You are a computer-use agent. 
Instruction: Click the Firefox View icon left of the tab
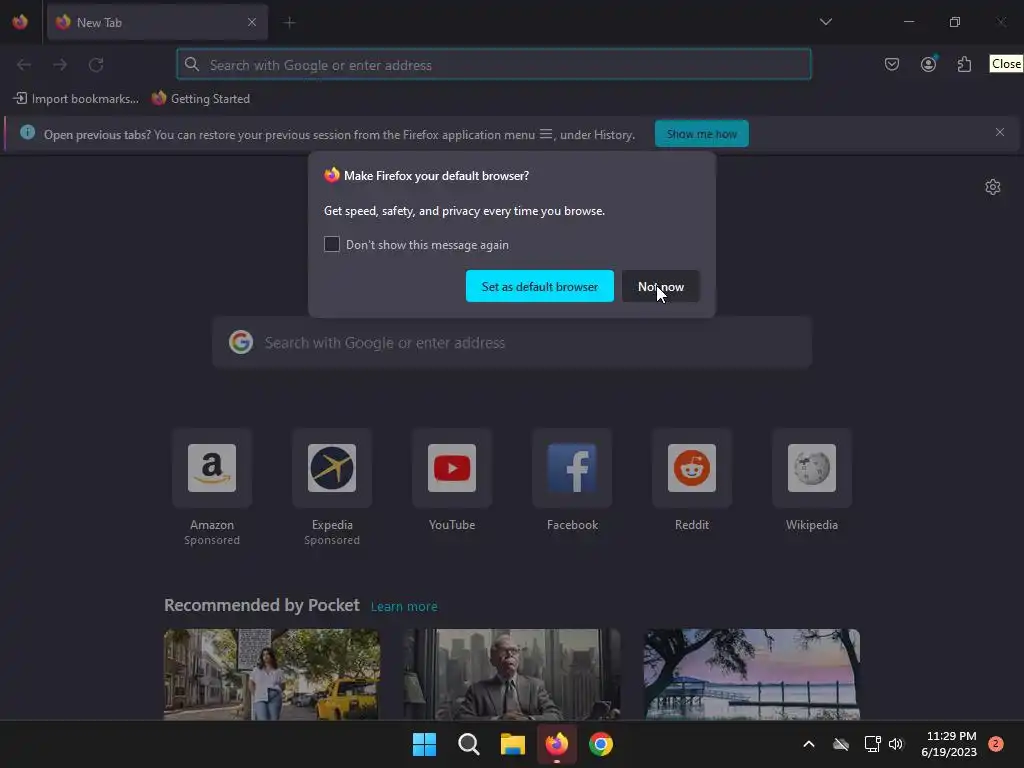[20, 22]
